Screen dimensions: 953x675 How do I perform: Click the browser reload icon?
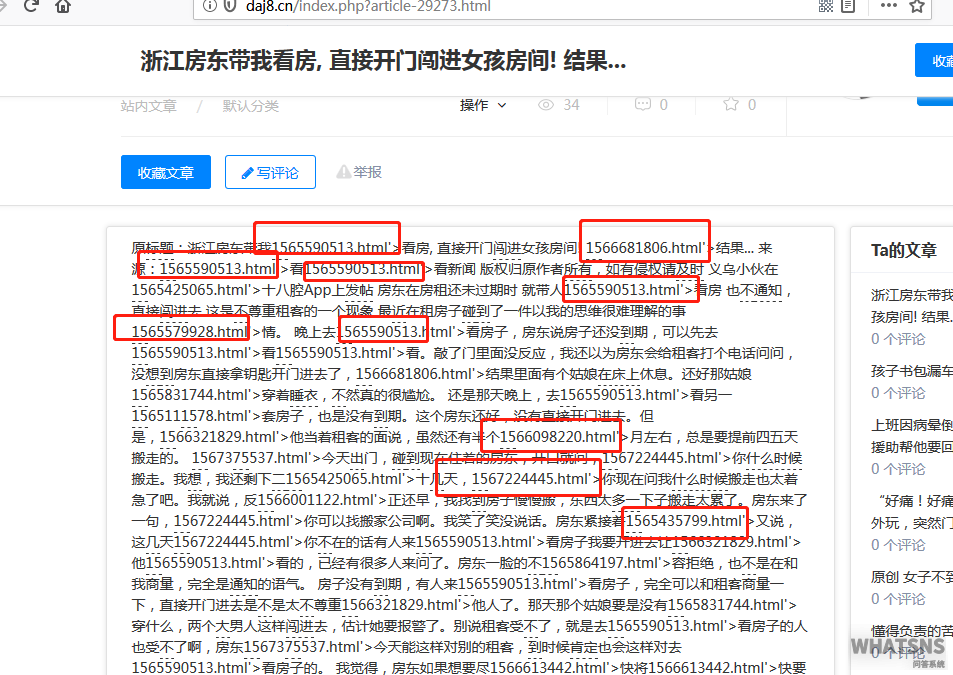point(30,6)
